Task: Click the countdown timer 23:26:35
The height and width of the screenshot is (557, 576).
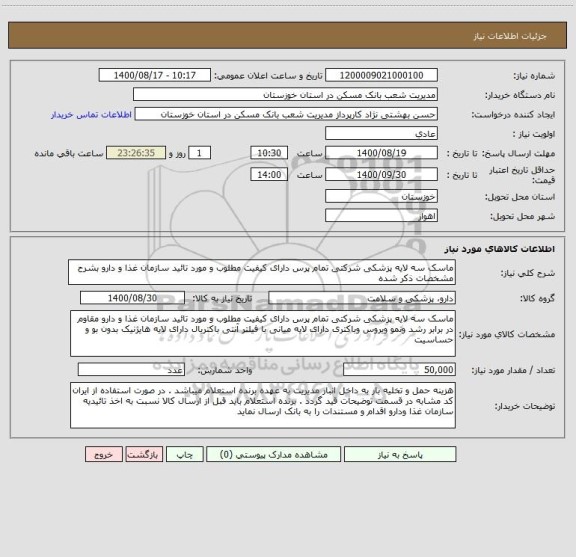Action: (136, 153)
